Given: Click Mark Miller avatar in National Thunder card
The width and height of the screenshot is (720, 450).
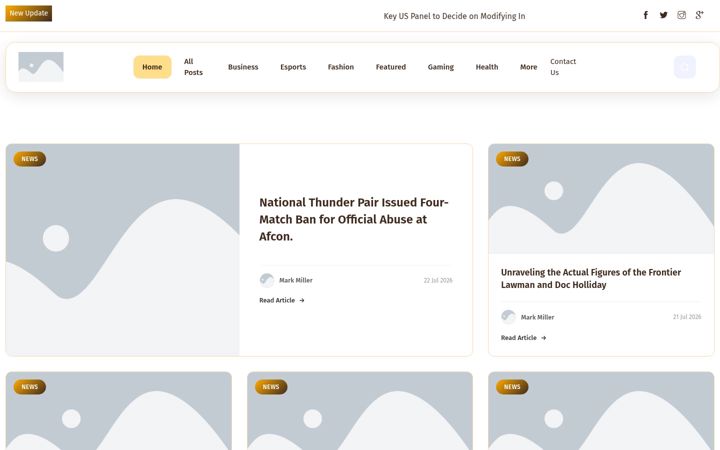Looking at the screenshot, I should [267, 280].
